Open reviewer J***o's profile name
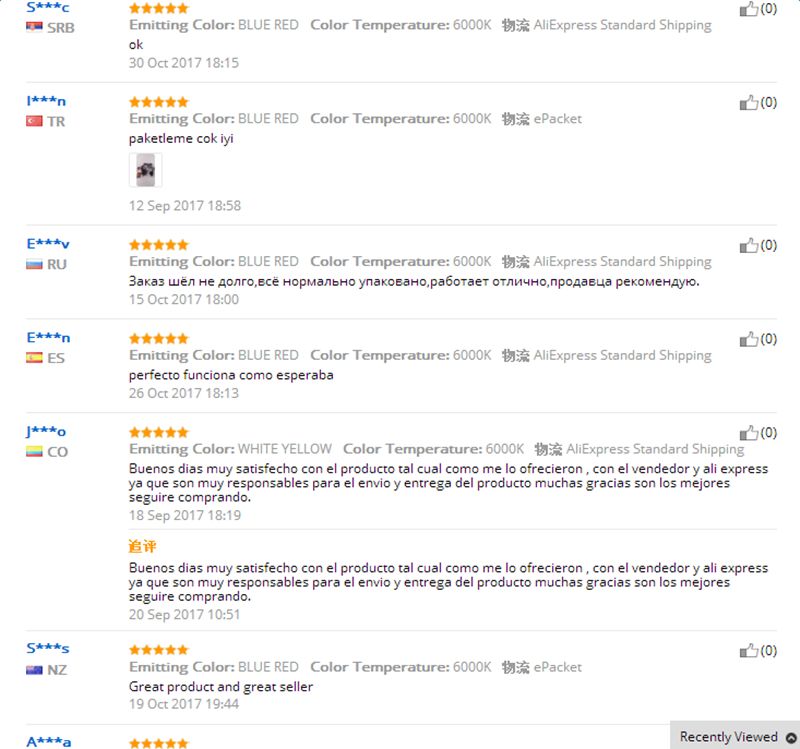Image resolution: width=800 pixels, height=749 pixels. pos(46,432)
